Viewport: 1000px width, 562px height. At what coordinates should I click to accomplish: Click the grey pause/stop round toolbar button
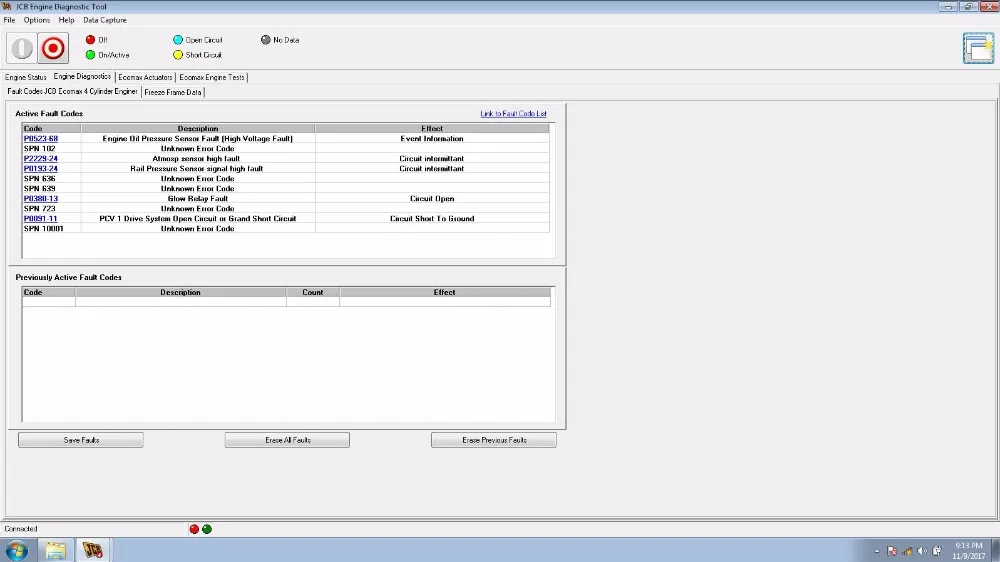(x=22, y=48)
